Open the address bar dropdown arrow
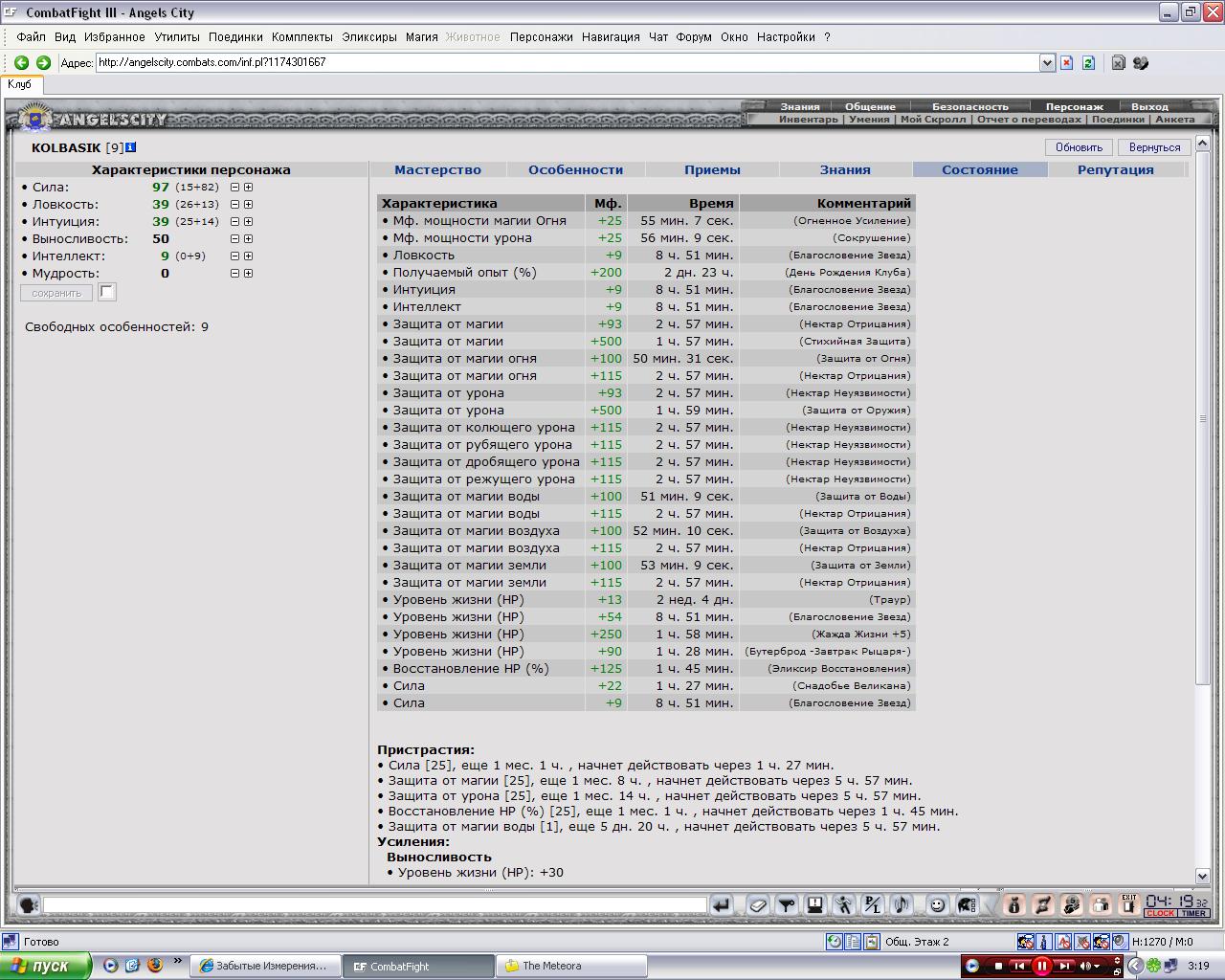 (1047, 63)
